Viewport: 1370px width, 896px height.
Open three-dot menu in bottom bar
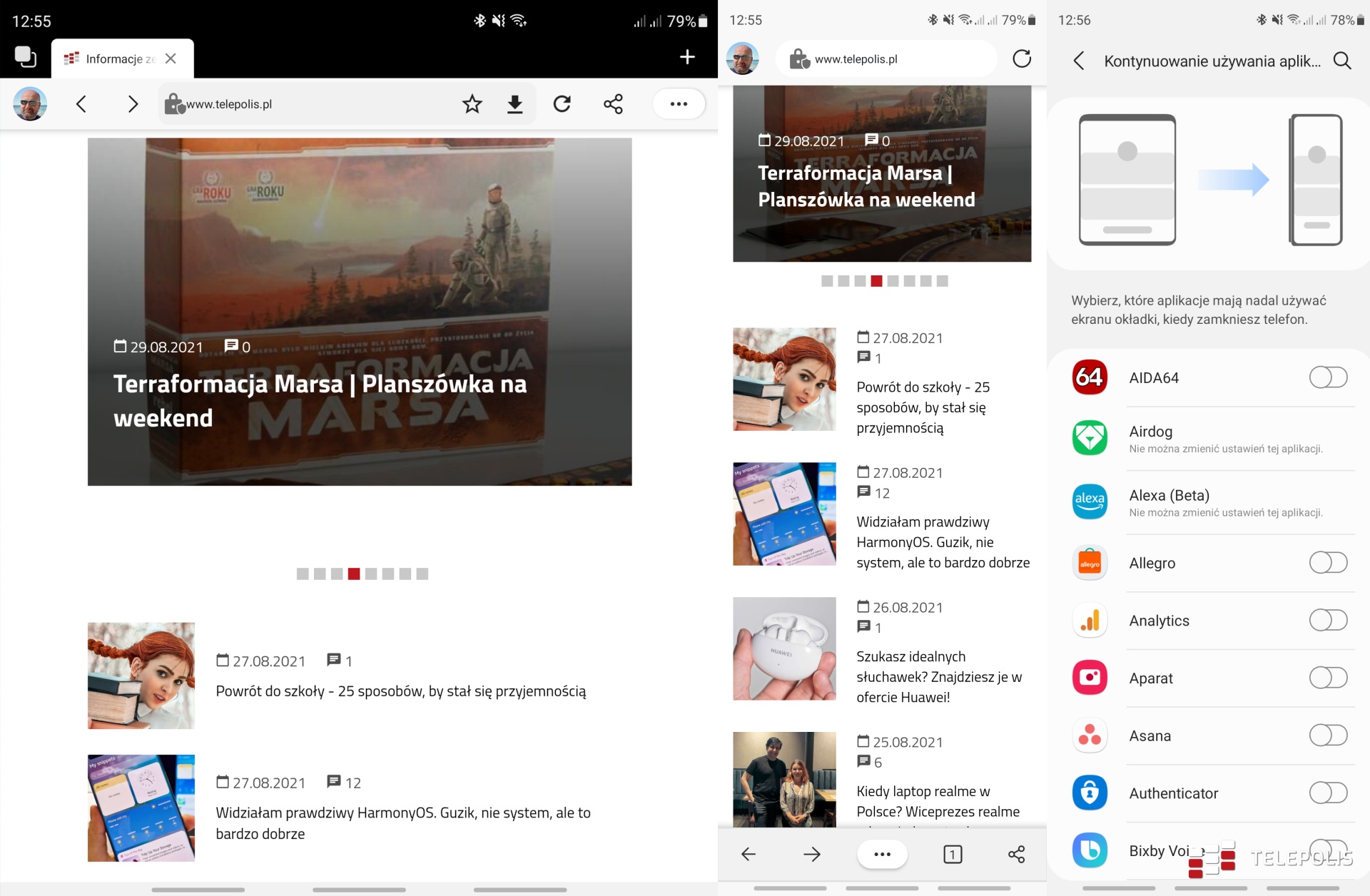pyautogui.click(x=882, y=854)
